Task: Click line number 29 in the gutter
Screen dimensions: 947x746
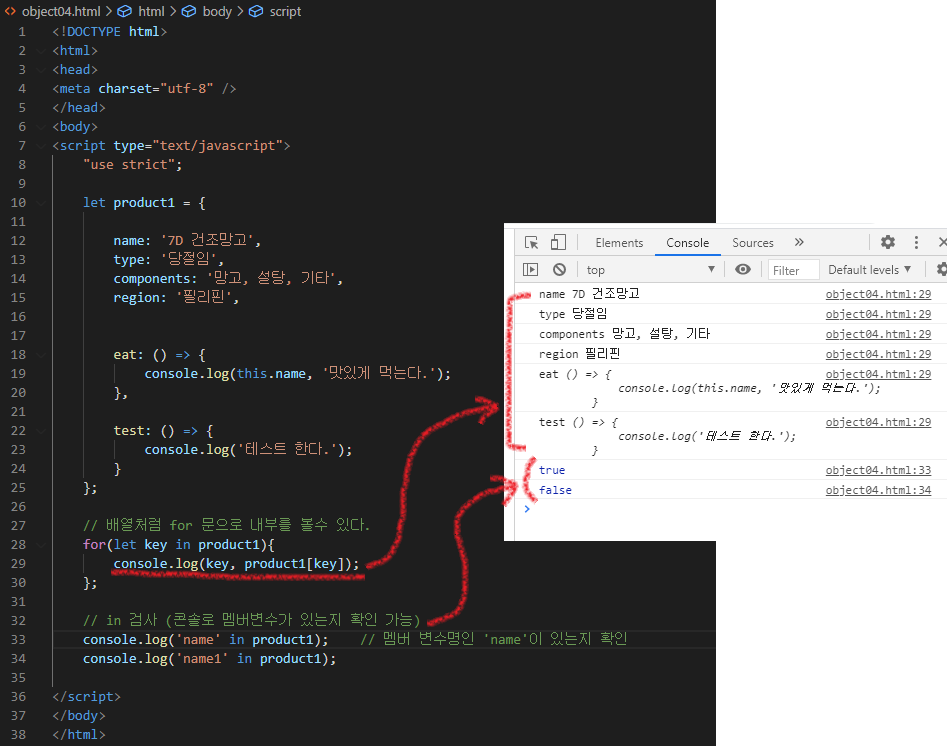Action: click(x=18, y=564)
